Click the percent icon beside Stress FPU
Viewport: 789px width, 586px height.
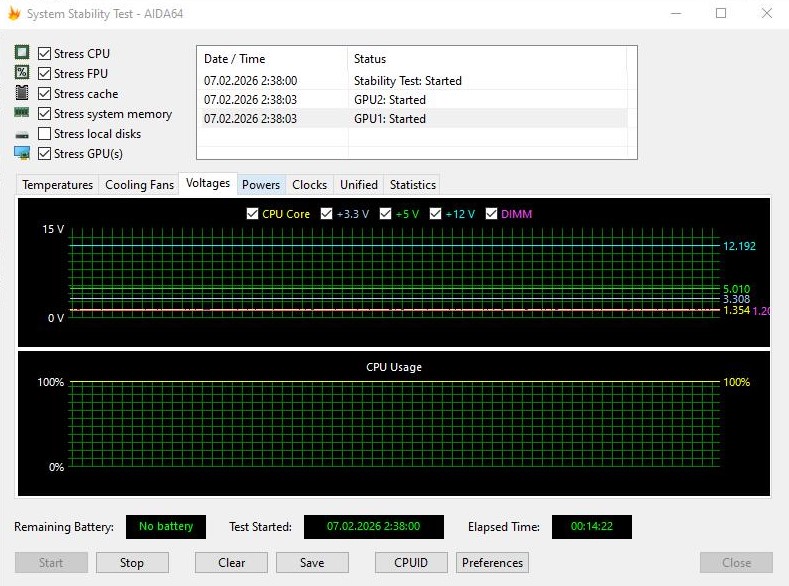click(x=22, y=72)
